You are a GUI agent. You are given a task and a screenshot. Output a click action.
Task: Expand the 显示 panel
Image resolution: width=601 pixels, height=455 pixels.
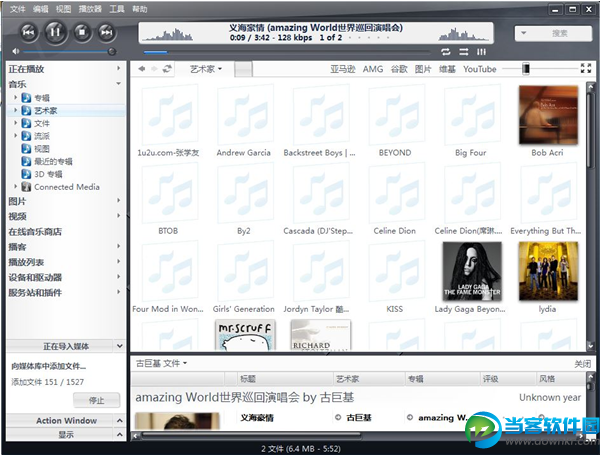tap(120, 434)
